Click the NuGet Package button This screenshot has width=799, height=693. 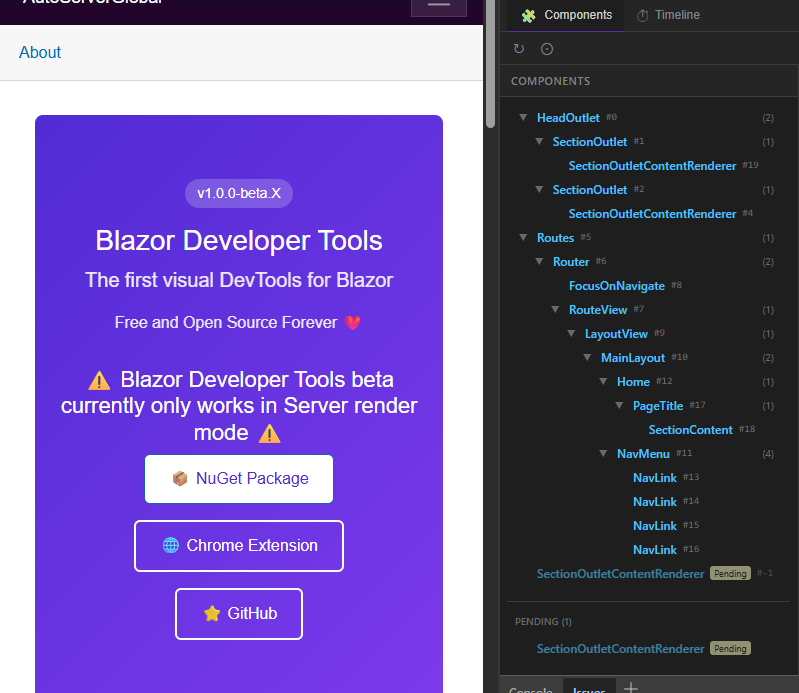[239, 479]
